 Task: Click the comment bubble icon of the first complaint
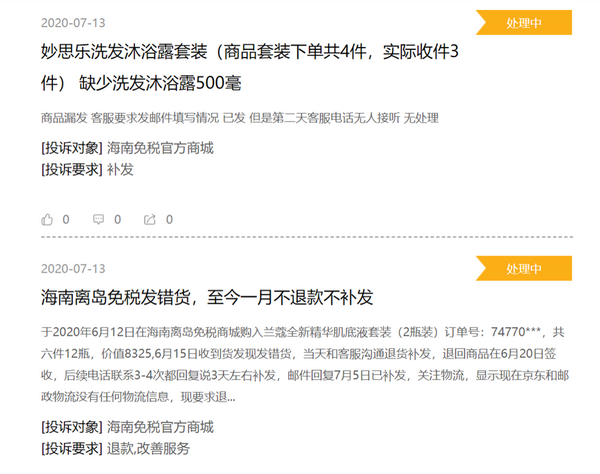pyautogui.click(x=98, y=220)
